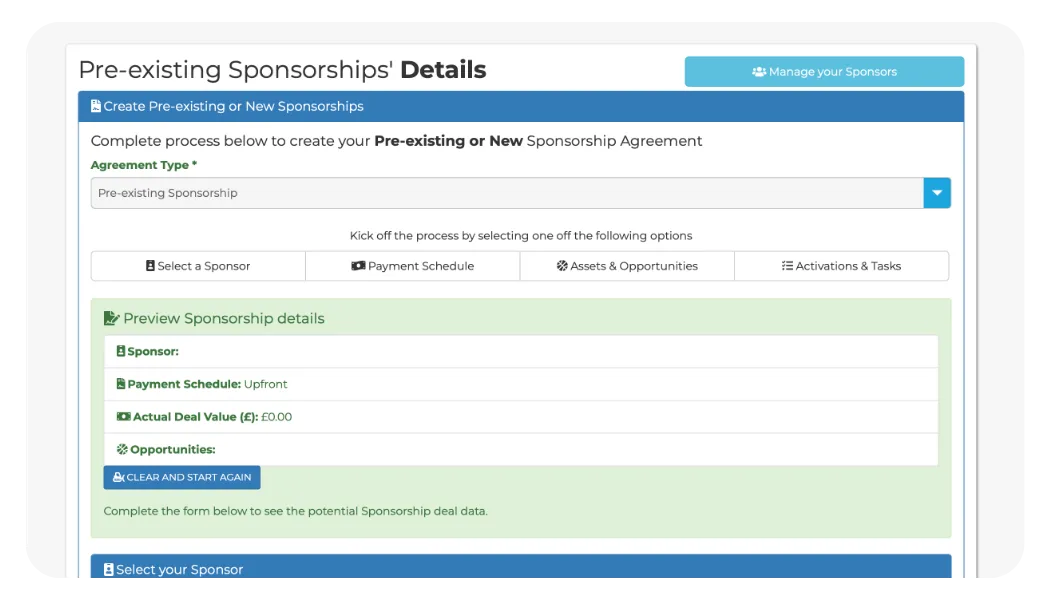Viewport: 1050px width, 600px height.
Task: Open the Payment Schedule tab
Action: pos(412,266)
